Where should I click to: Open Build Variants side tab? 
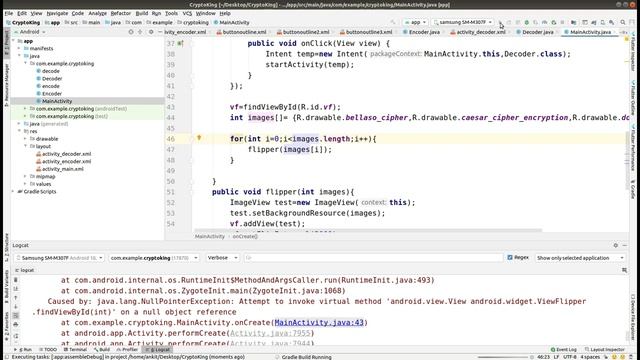pyautogui.click(x=7, y=286)
